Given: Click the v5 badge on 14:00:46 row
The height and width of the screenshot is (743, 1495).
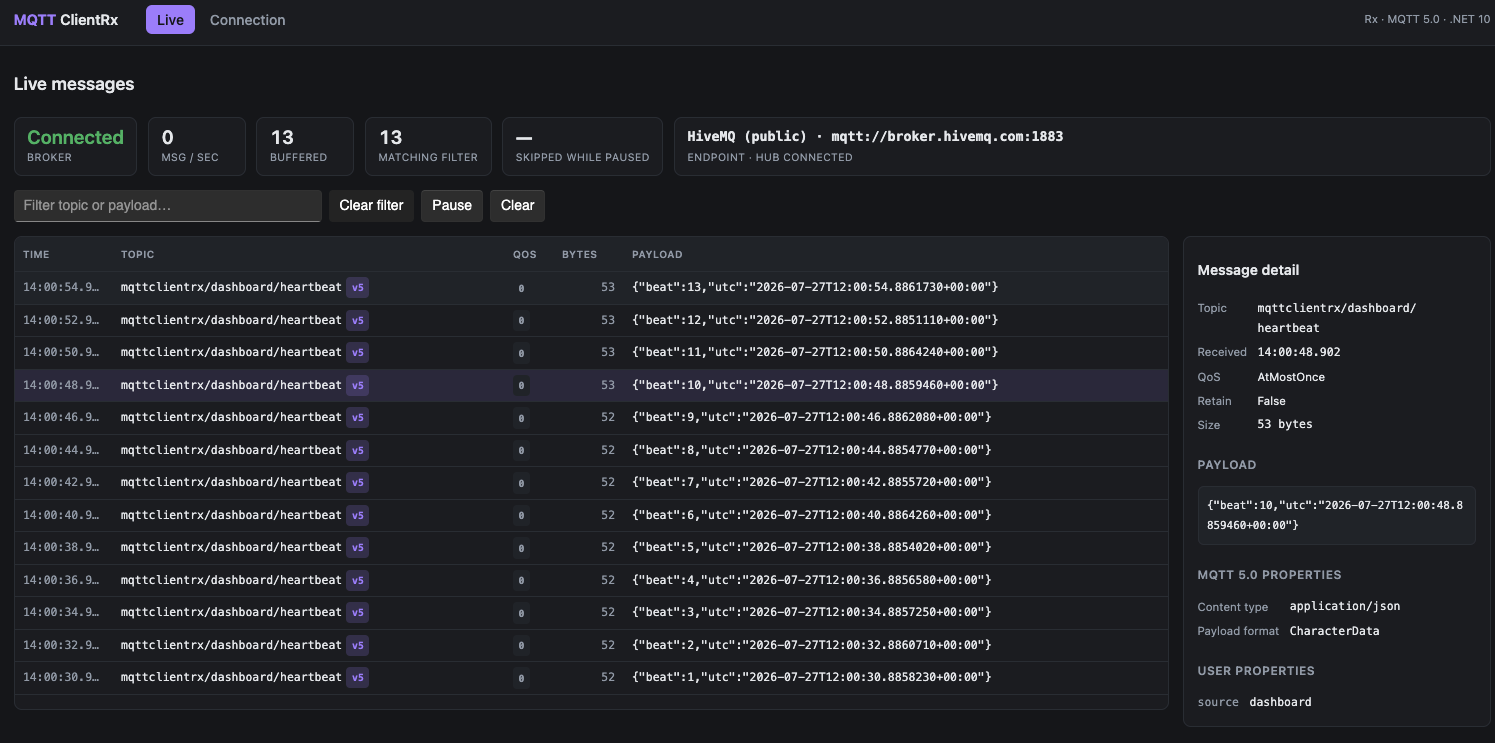Looking at the screenshot, I should (x=358, y=418).
